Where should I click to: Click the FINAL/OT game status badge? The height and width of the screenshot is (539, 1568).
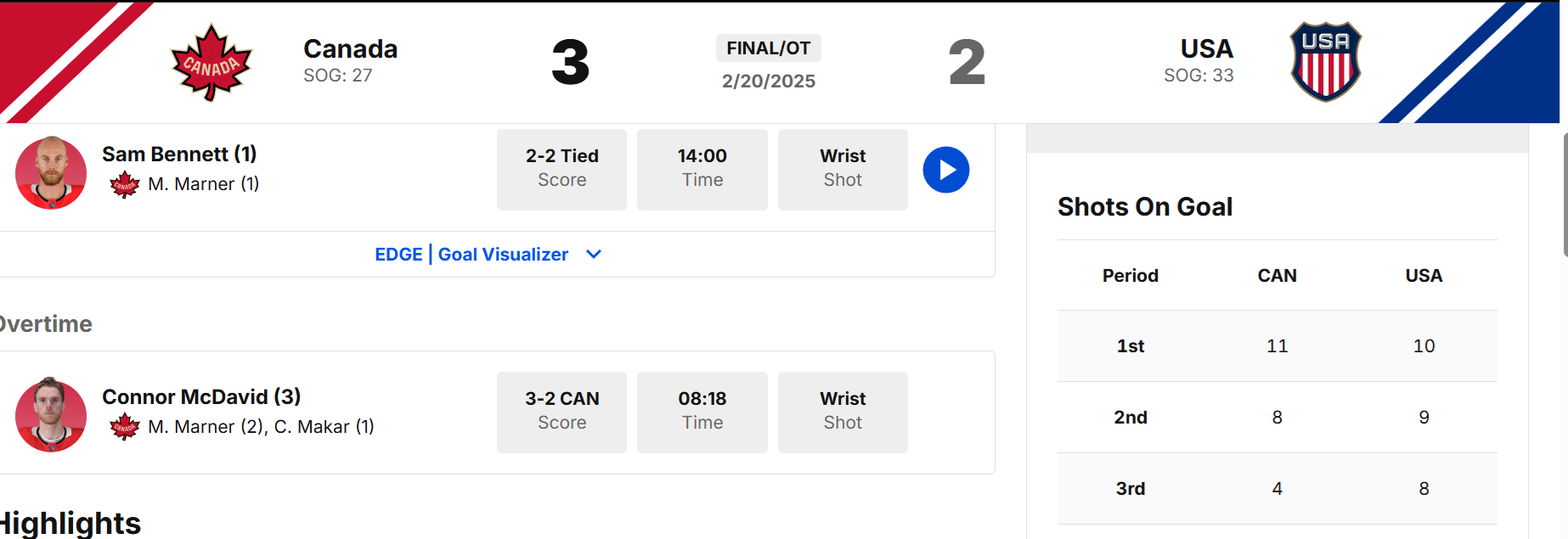click(769, 48)
